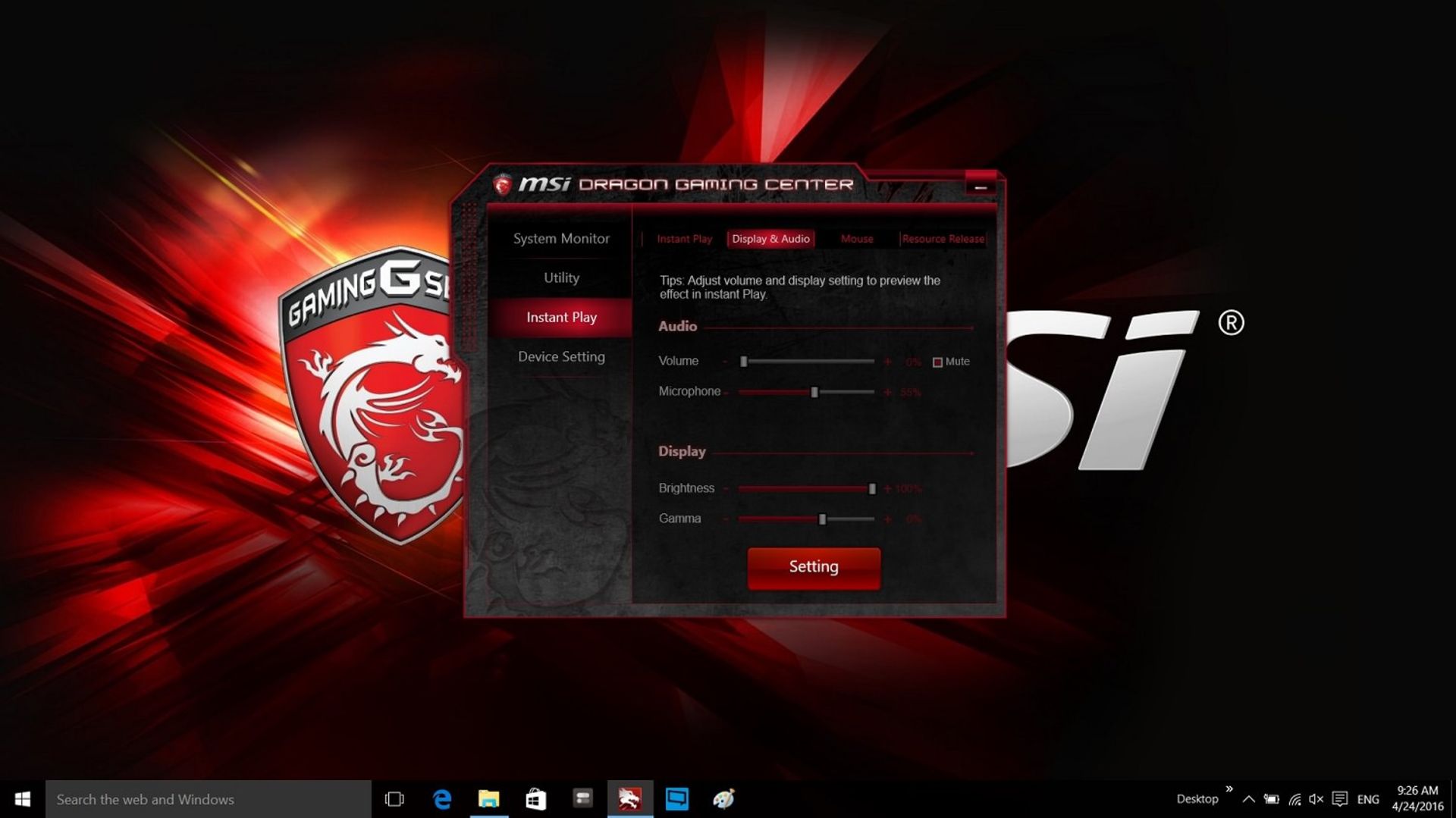
Task: Decrease Volume with the minus button
Action: [x=726, y=362]
